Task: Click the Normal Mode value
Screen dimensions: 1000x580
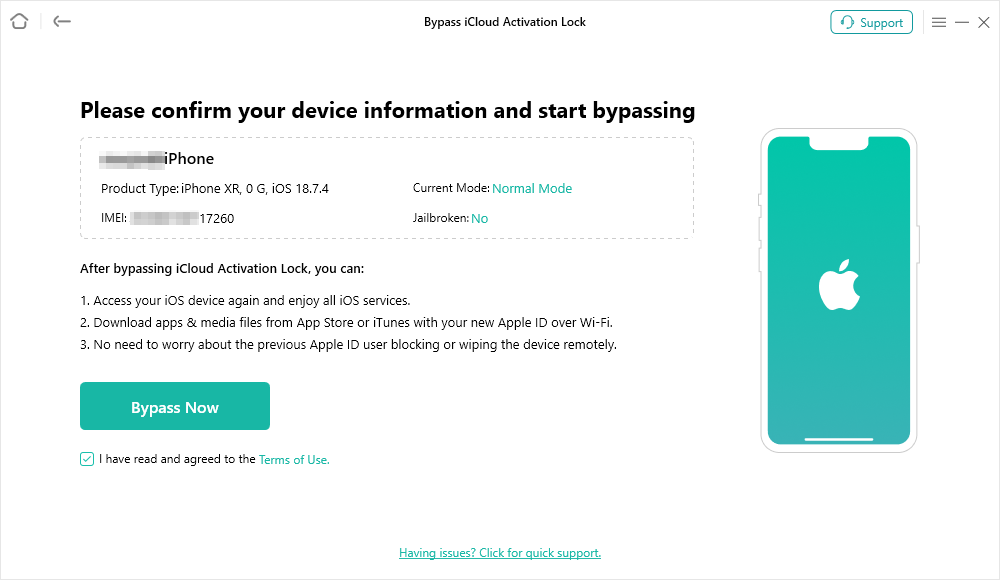Action: coord(532,188)
